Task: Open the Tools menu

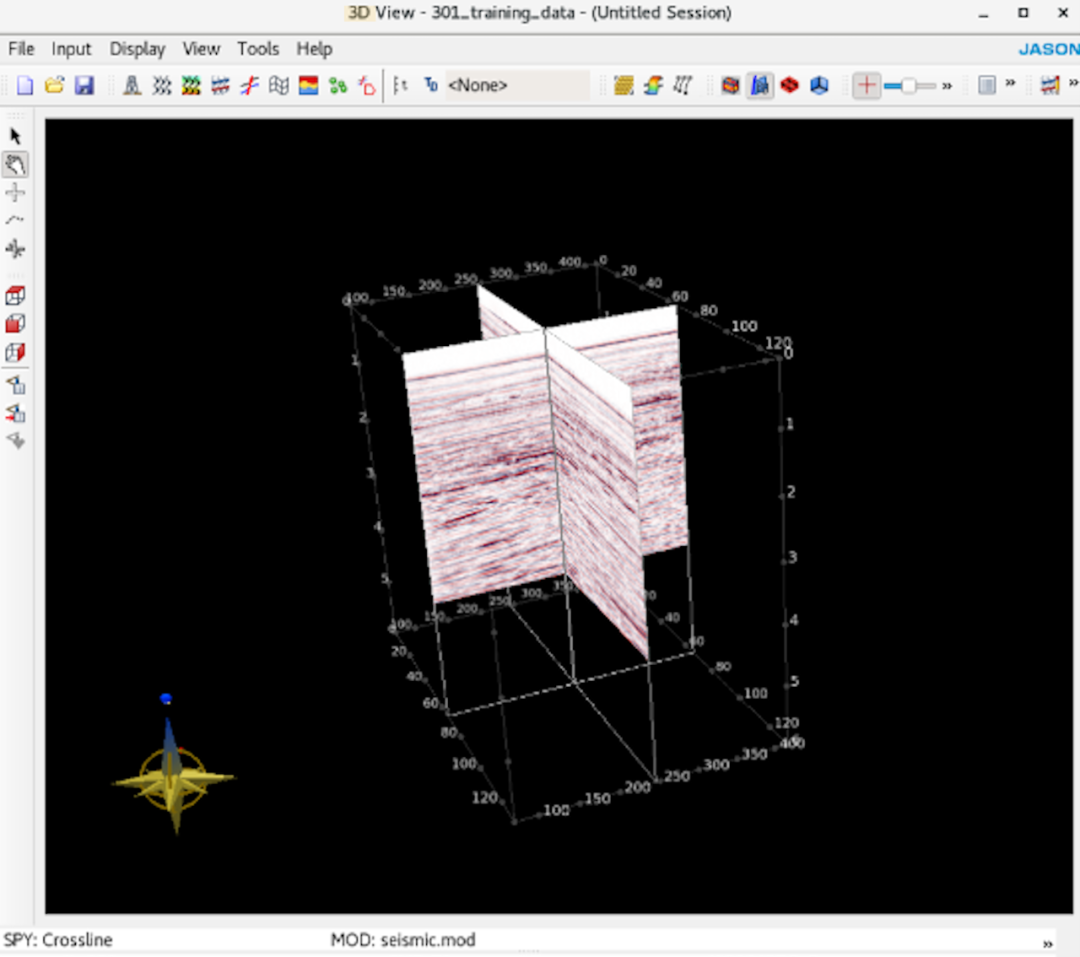Action: point(258,48)
